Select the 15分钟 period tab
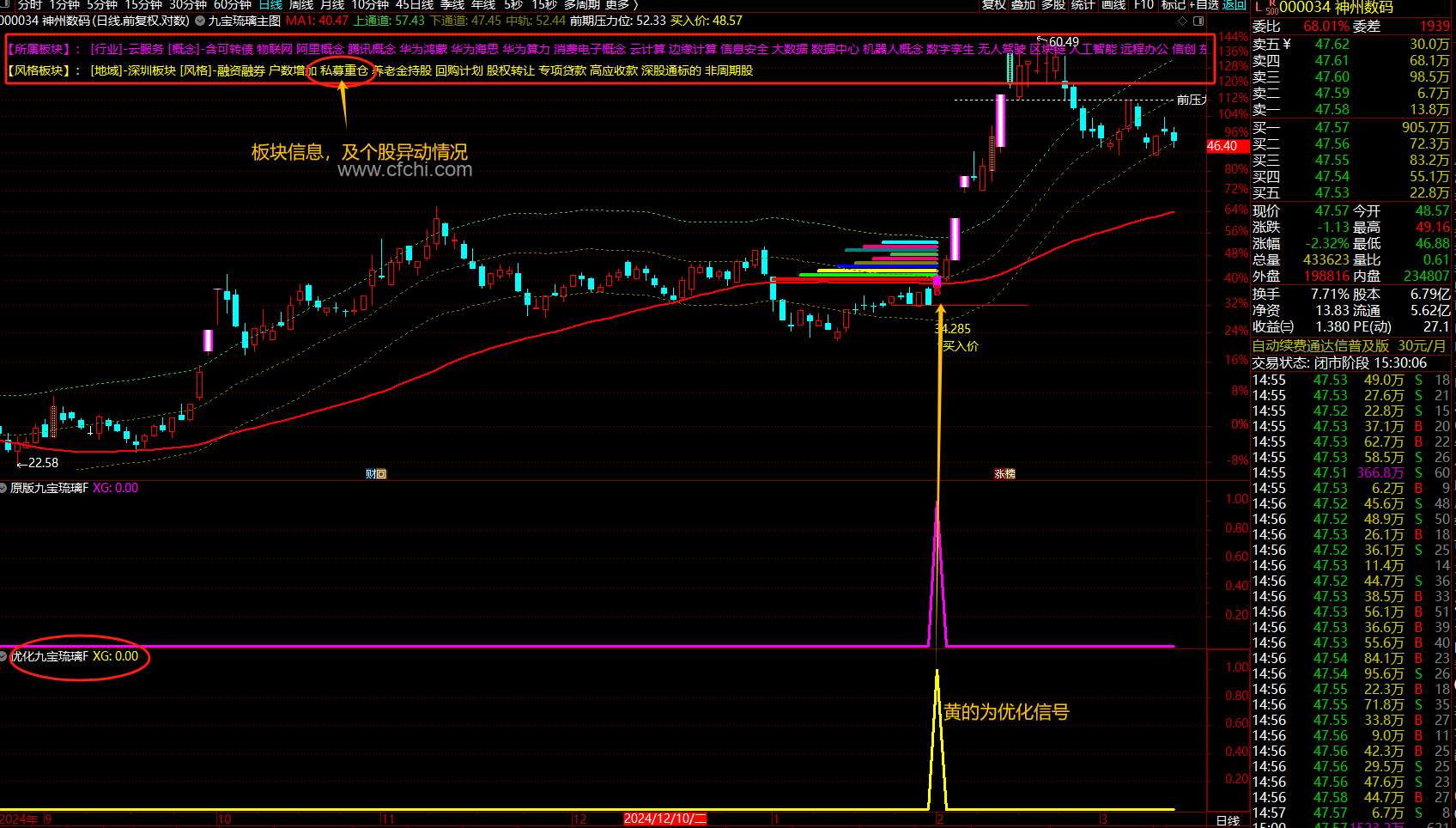Screen dimensions: 1456x828 143,4
